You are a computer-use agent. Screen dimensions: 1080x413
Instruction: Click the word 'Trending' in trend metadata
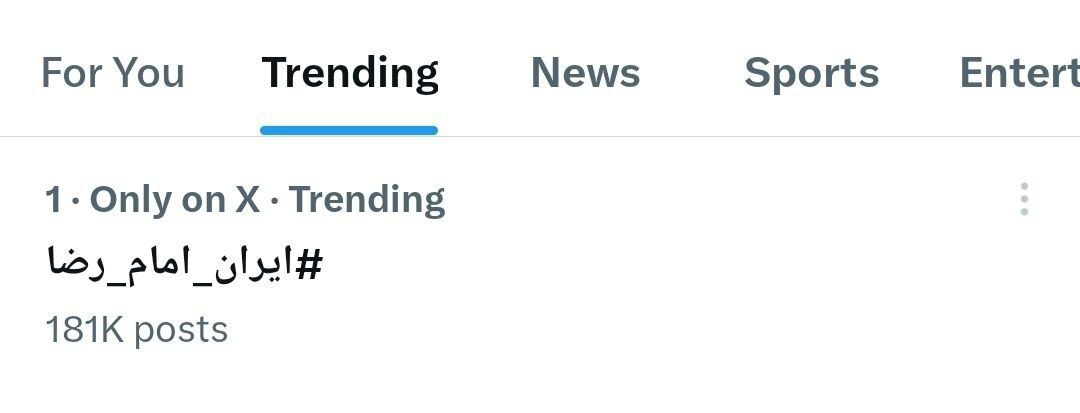tap(367, 200)
